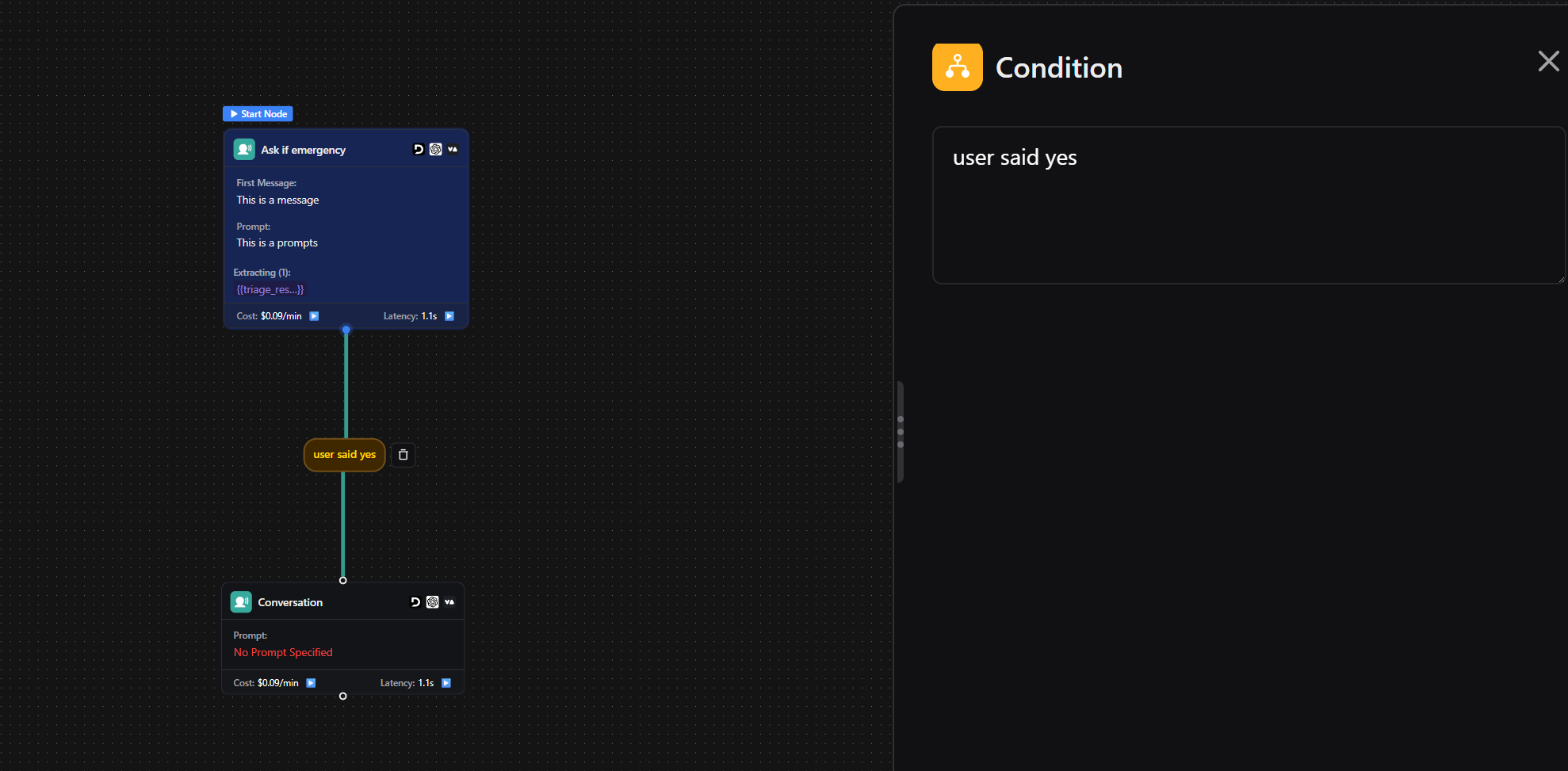The height and width of the screenshot is (771, 1568).
Task: Close the Condition panel
Action: [1547, 62]
